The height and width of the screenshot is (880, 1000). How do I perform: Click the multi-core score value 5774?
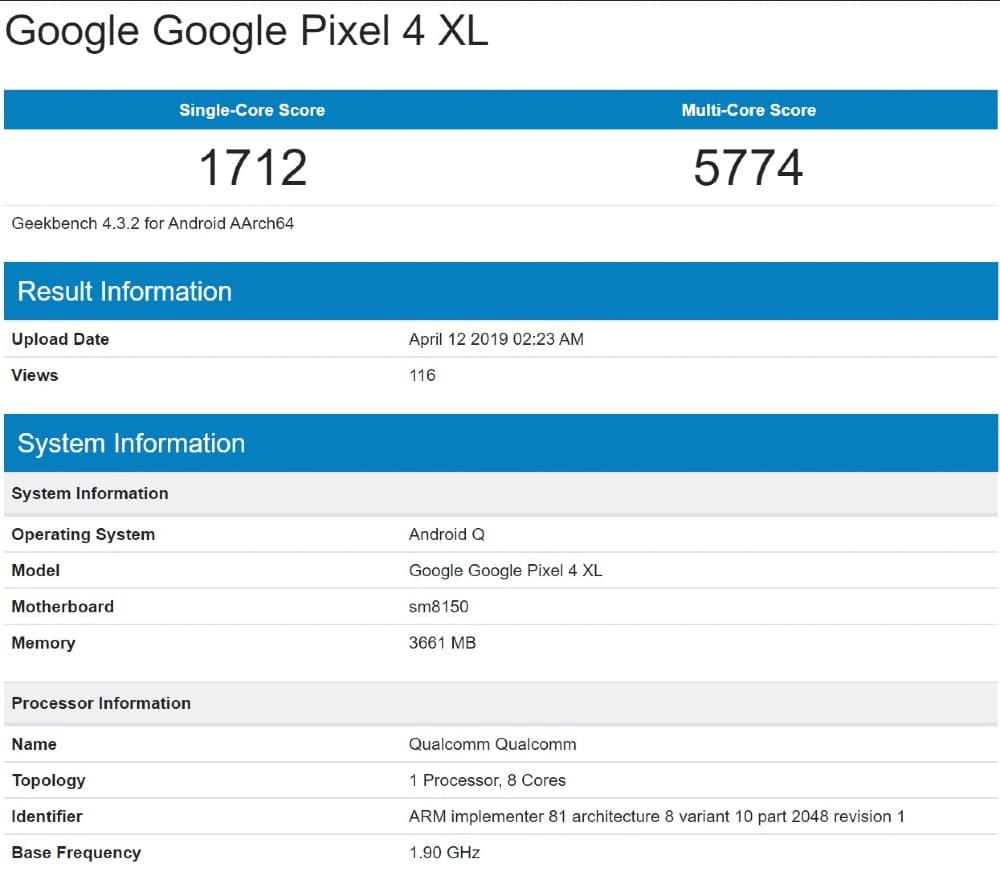[x=748, y=167]
